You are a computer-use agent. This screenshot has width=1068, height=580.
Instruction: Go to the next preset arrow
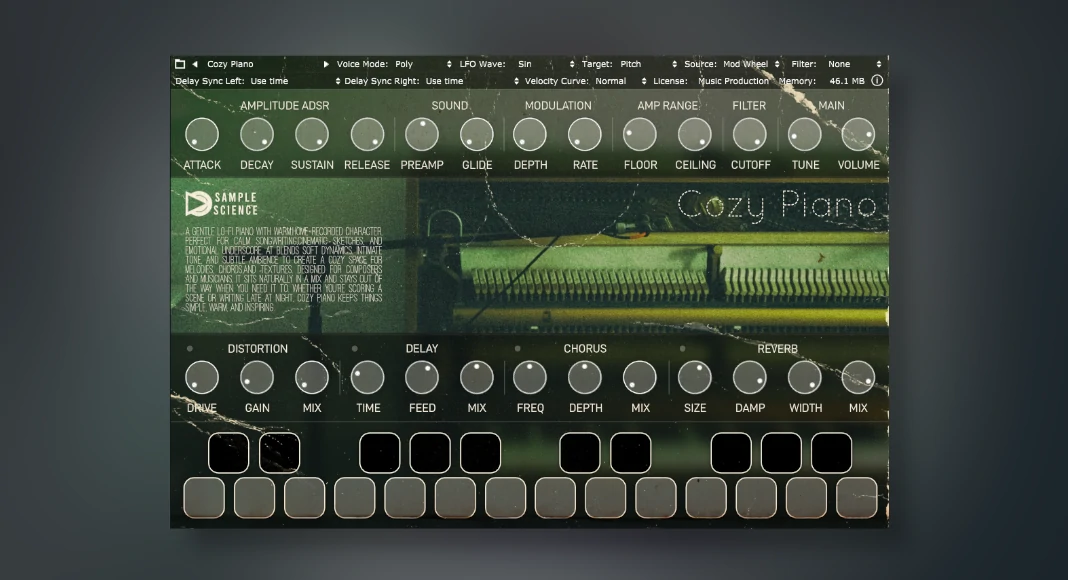click(326, 64)
